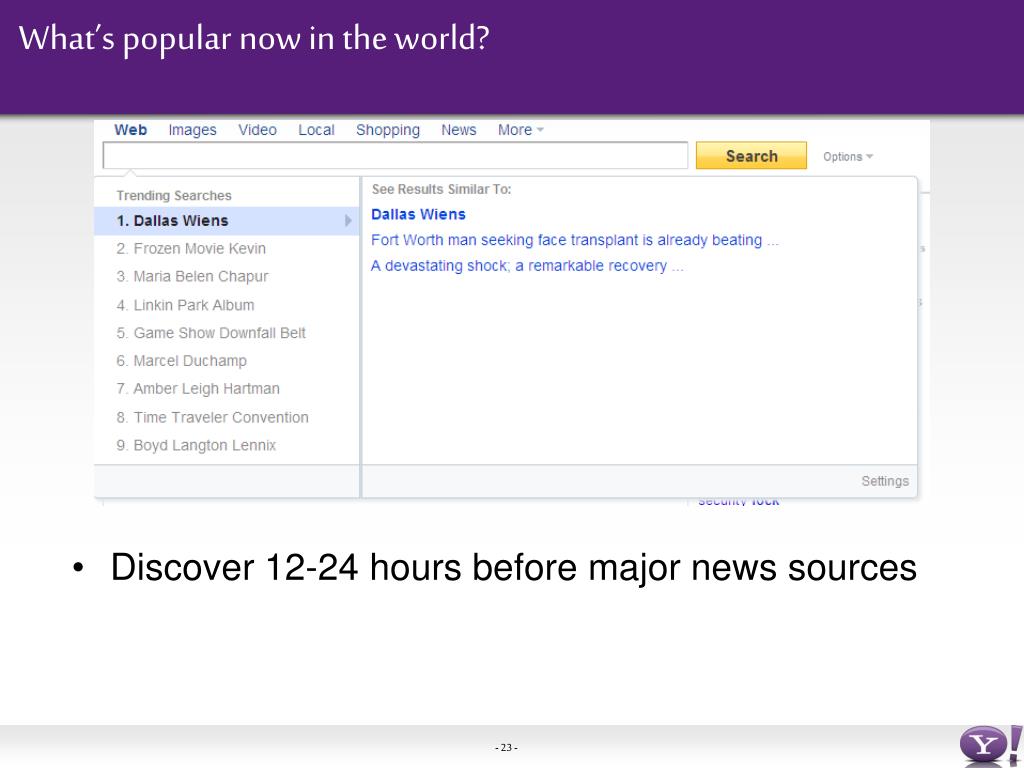Switch to the Local tab
1024x768 pixels.
click(x=316, y=130)
